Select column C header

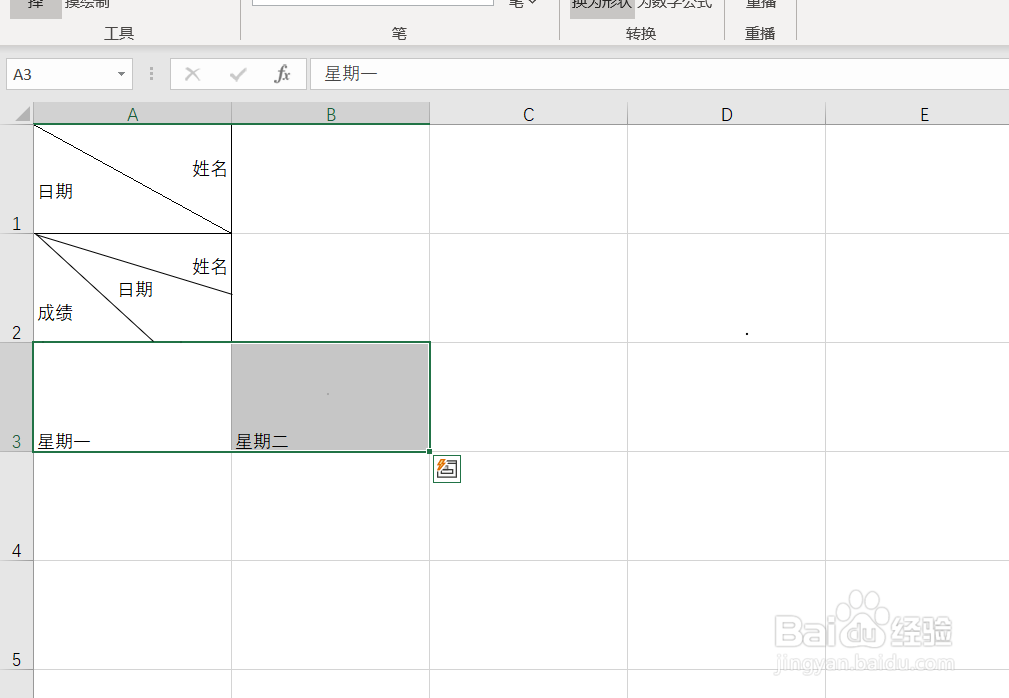[528, 114]
